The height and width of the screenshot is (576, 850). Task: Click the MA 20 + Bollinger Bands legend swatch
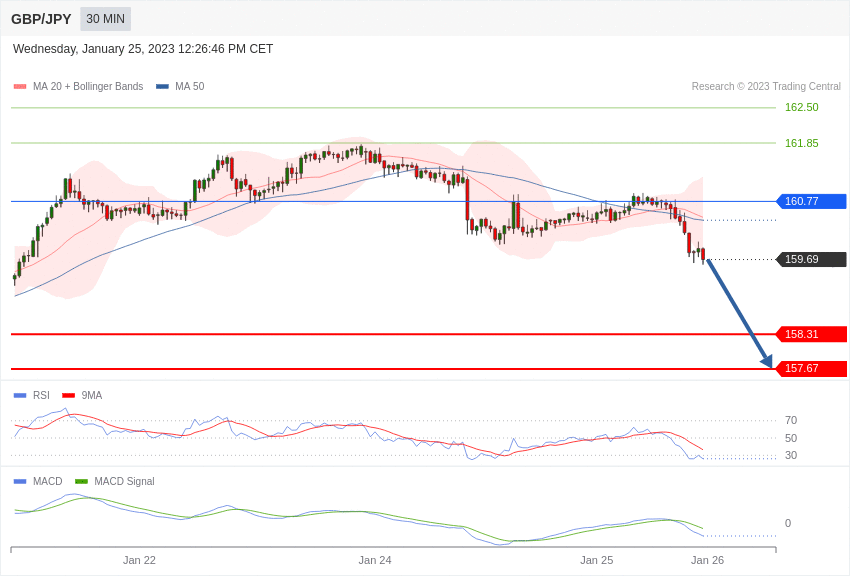pyautogui.click(x=20, y=86)
